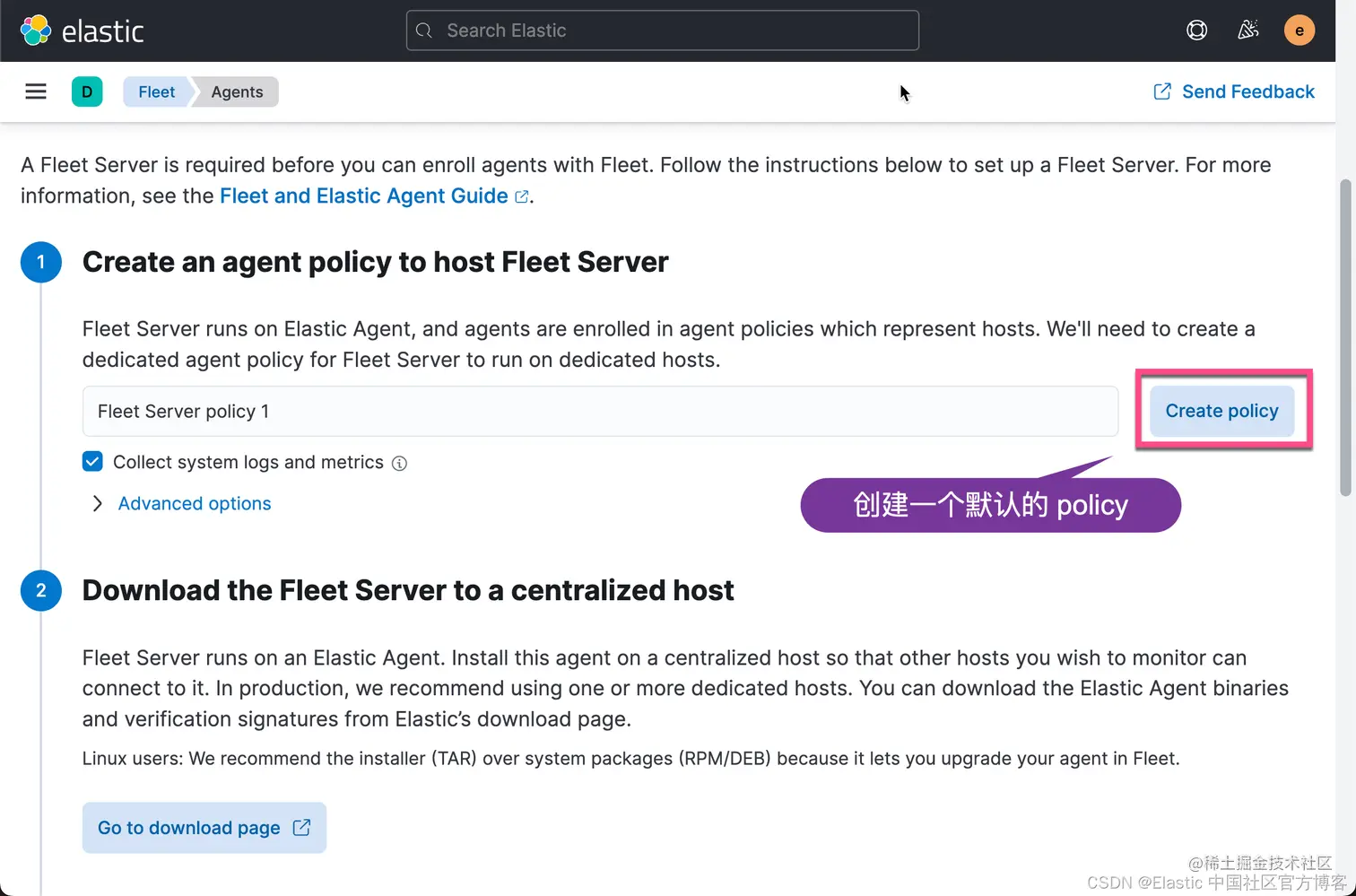
Task: Click the Advanced options link text
Action: coord(195,504)
